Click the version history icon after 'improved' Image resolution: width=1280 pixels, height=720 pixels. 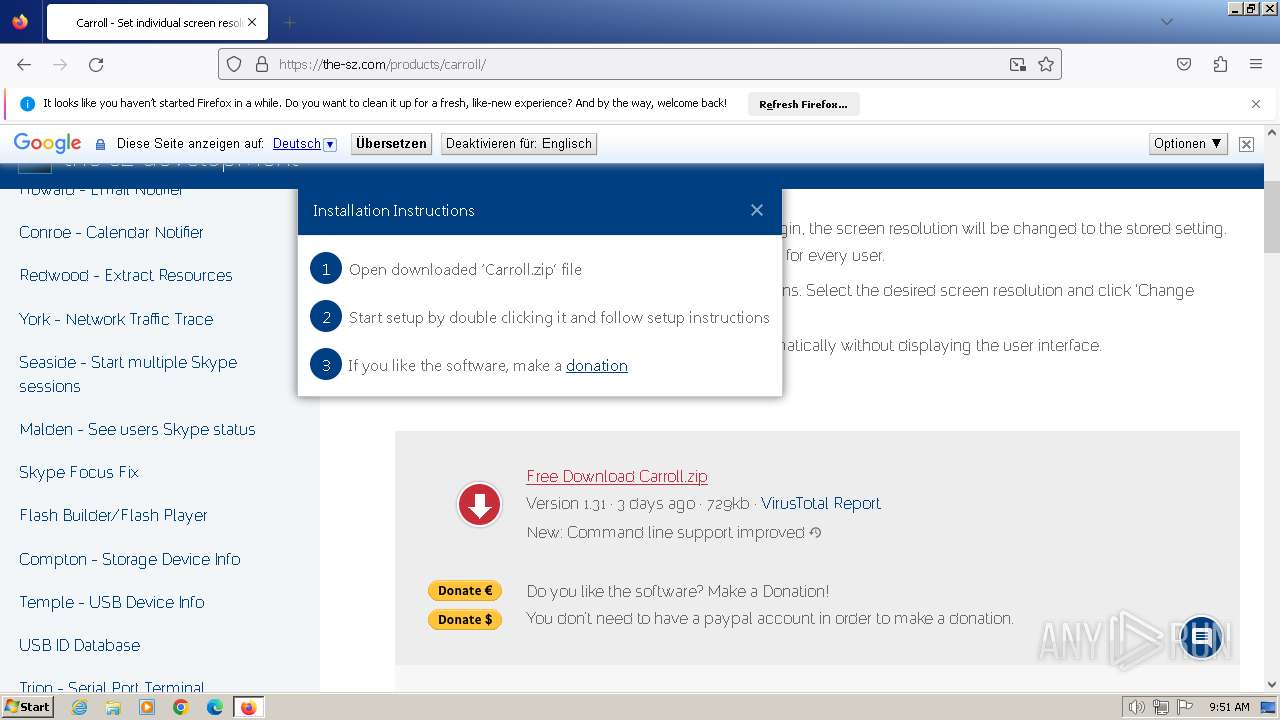[x=815, y=533]
